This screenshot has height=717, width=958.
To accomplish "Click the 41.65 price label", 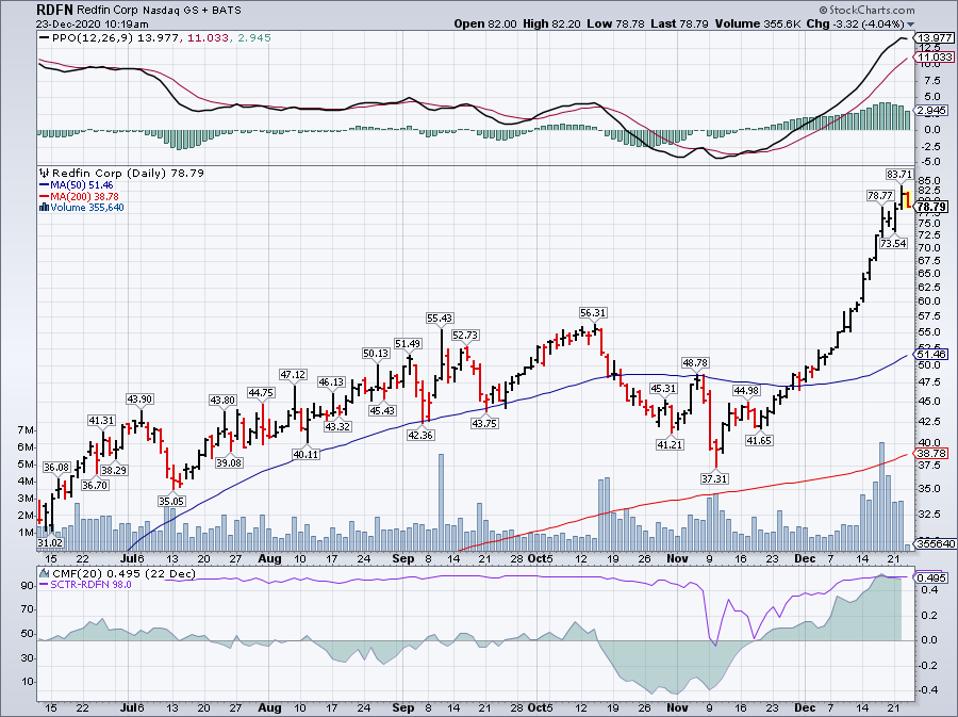I will point(759,440).
